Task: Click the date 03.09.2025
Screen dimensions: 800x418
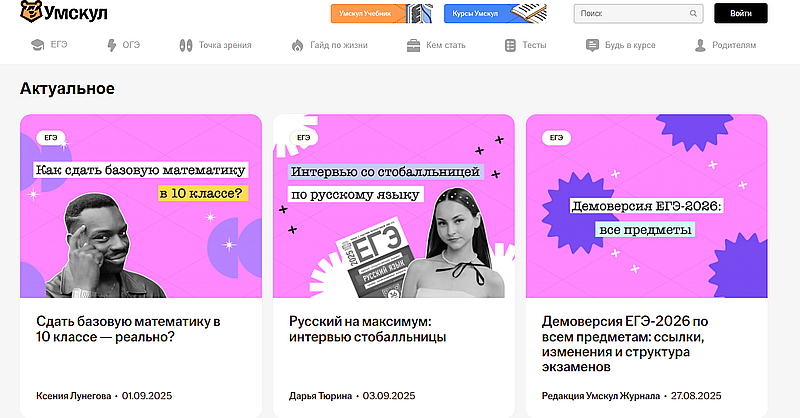Action: pyautogui.click(x=389, y=396)
